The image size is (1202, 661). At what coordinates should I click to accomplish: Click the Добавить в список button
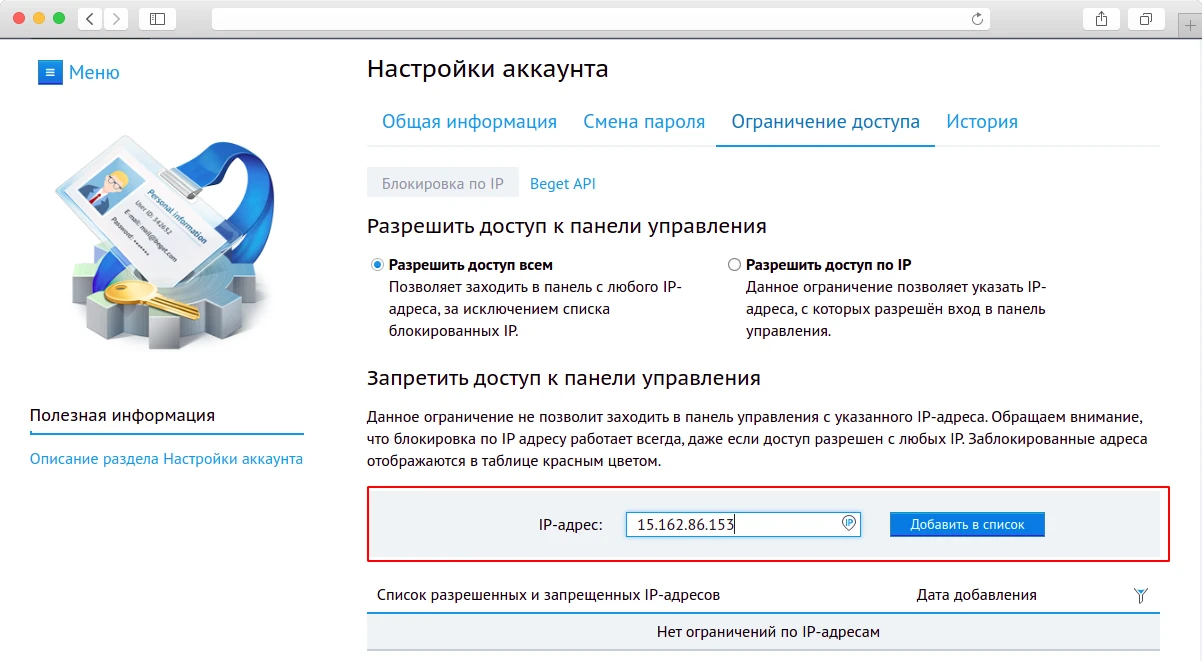point(966,523)
